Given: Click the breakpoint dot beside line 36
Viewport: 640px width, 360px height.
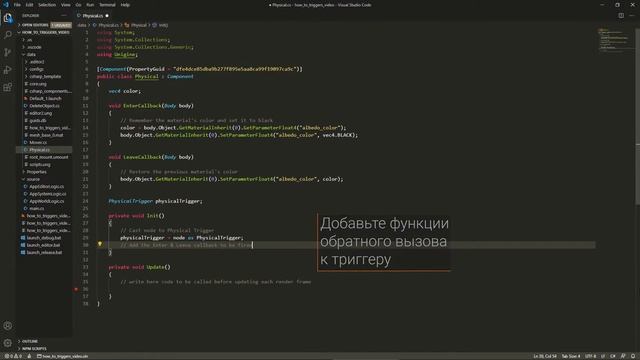Looking at the screenshot, I should [x=76, y=289].
